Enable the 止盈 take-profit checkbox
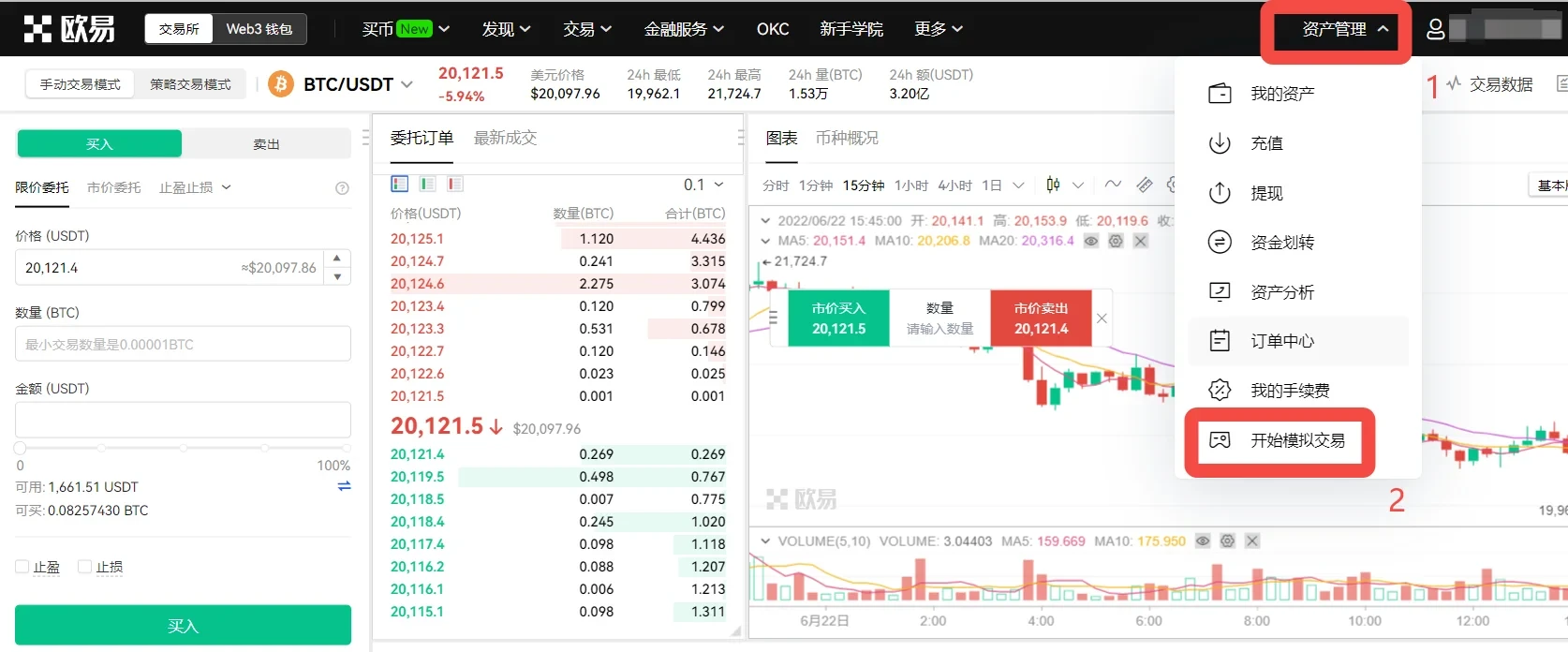Image resolution: width=1568 pixels, height=652 pixels. pos(22,567)
